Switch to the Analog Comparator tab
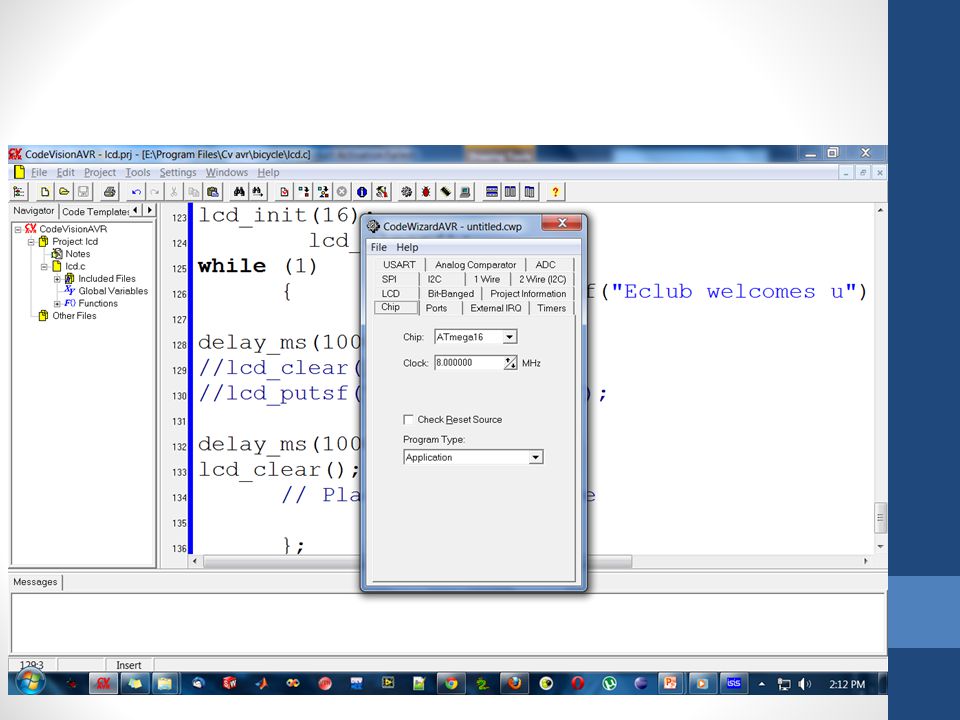Viewport: 960px width, 720px height. (475, 264)
